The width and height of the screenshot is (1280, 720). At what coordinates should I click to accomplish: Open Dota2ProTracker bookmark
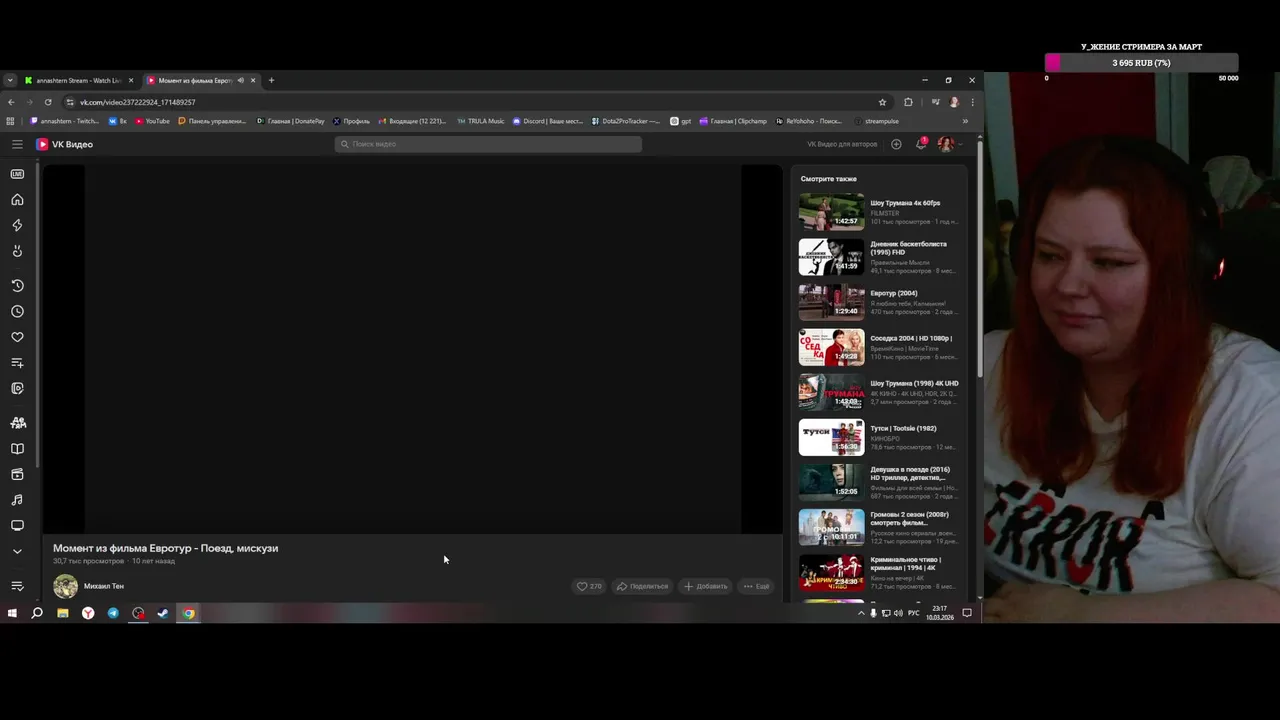pos(626,121)
